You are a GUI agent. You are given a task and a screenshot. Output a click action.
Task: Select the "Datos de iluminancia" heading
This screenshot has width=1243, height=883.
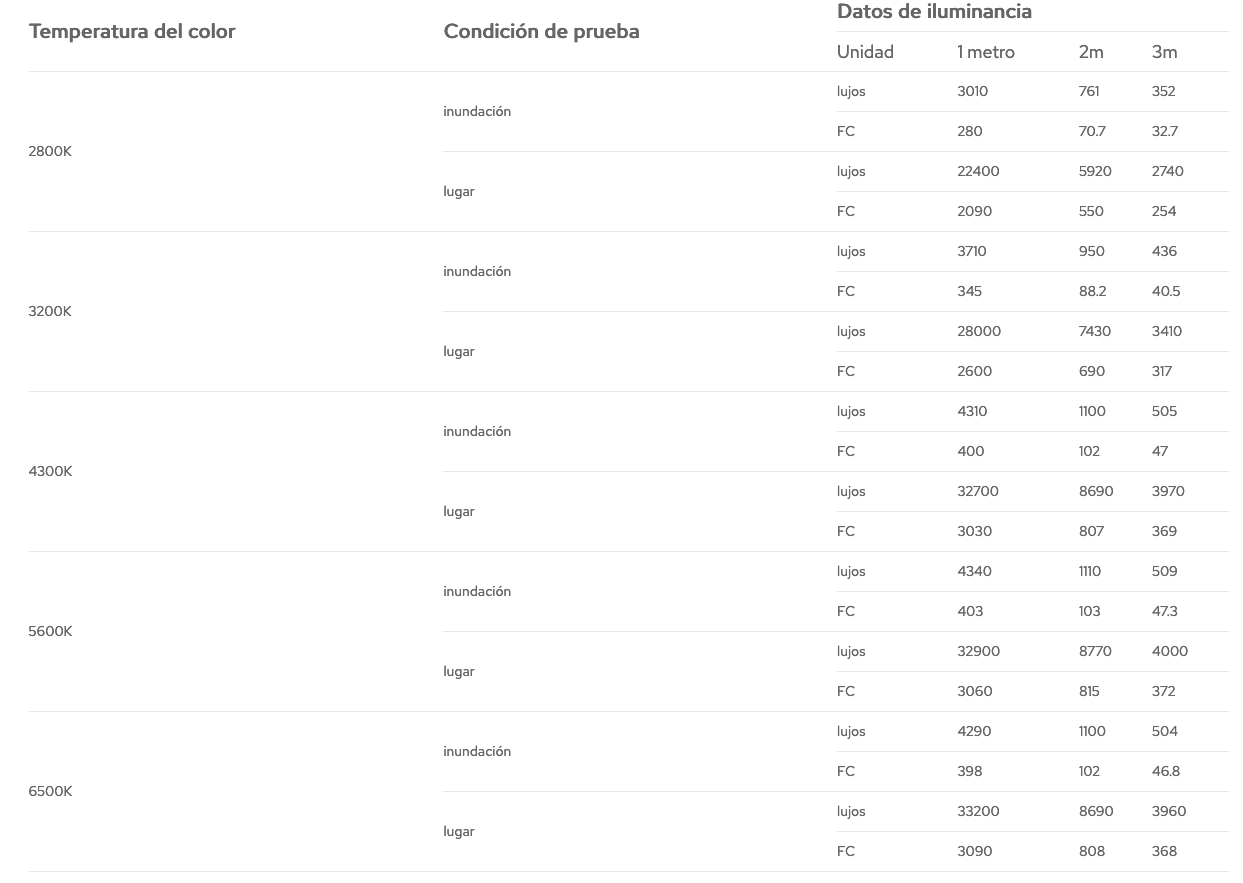(x=934, y=12)
